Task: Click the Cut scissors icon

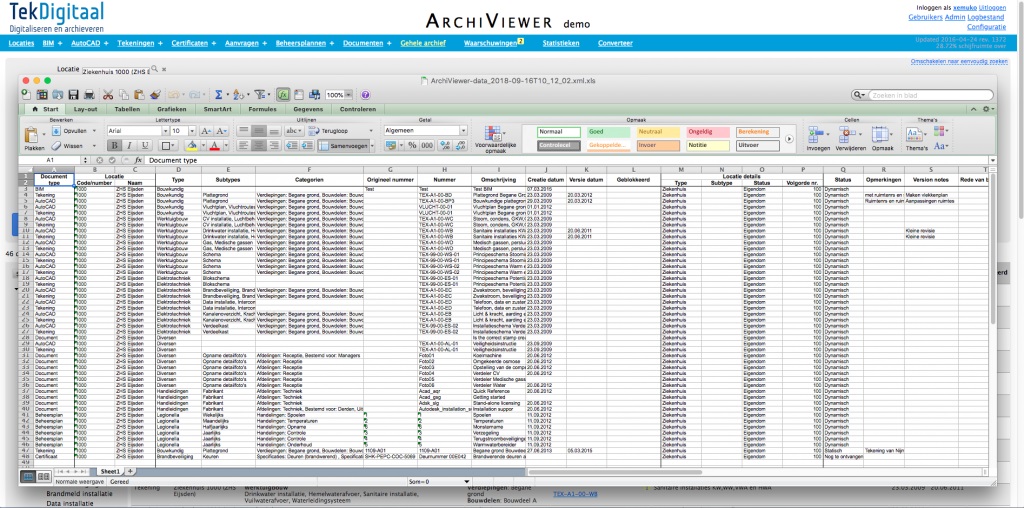Action: [109, 95]
